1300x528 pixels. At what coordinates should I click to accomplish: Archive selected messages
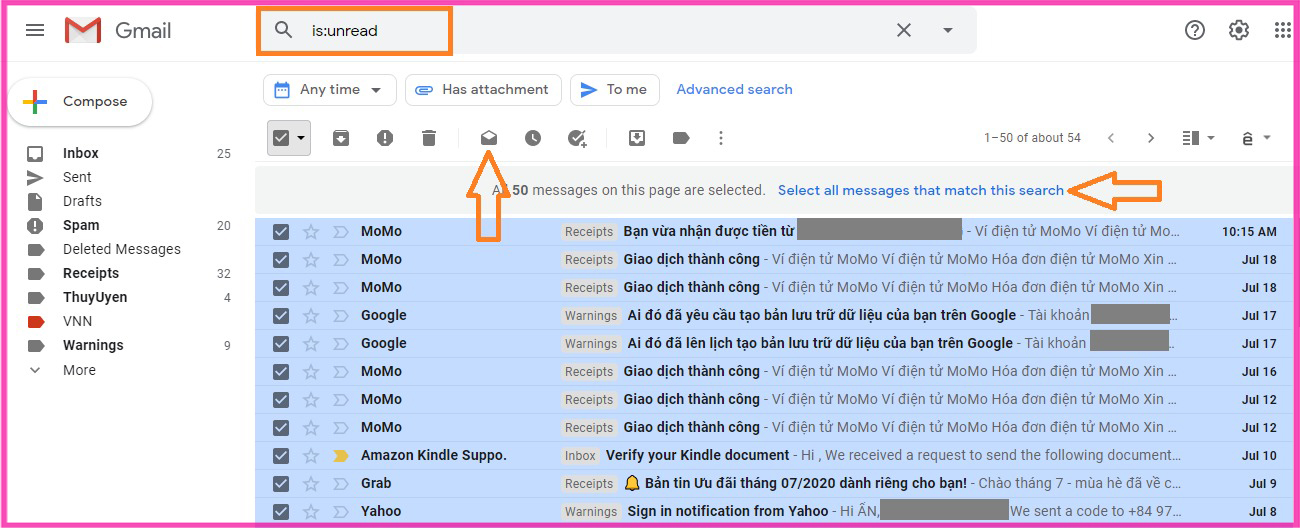(341, 138)
